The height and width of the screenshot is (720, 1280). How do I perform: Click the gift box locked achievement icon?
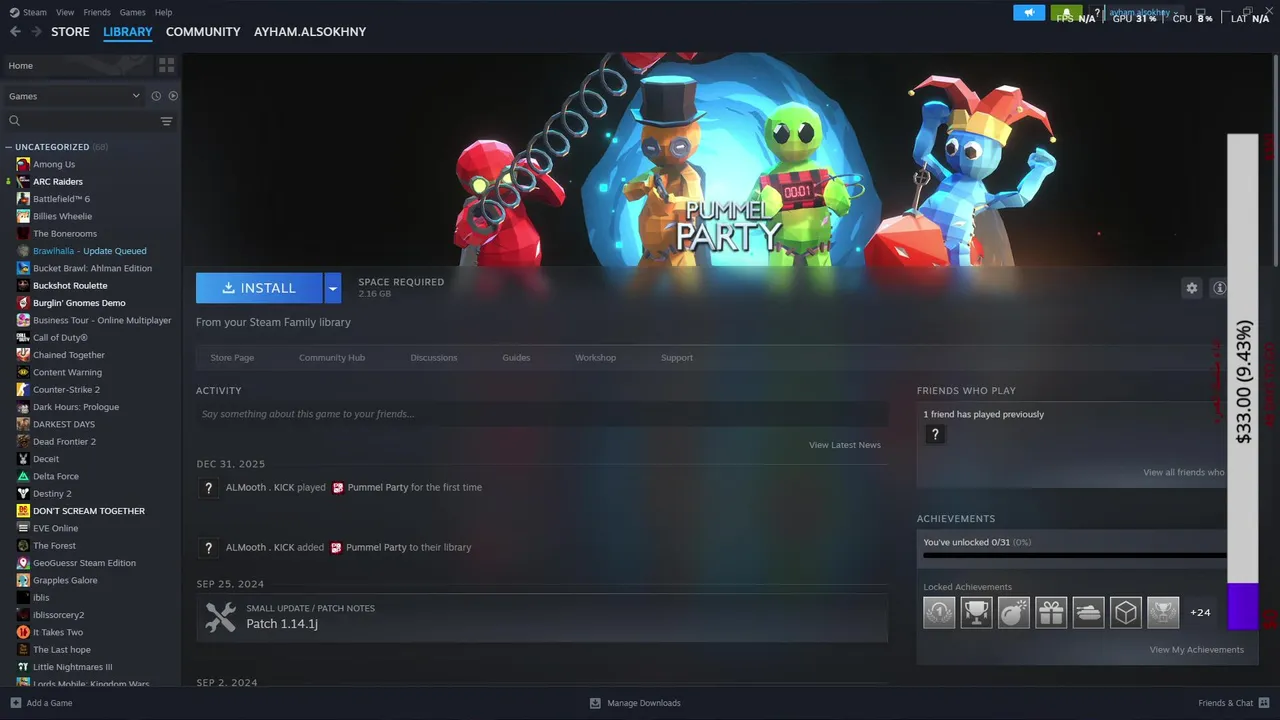click(x=1051, y=612)
